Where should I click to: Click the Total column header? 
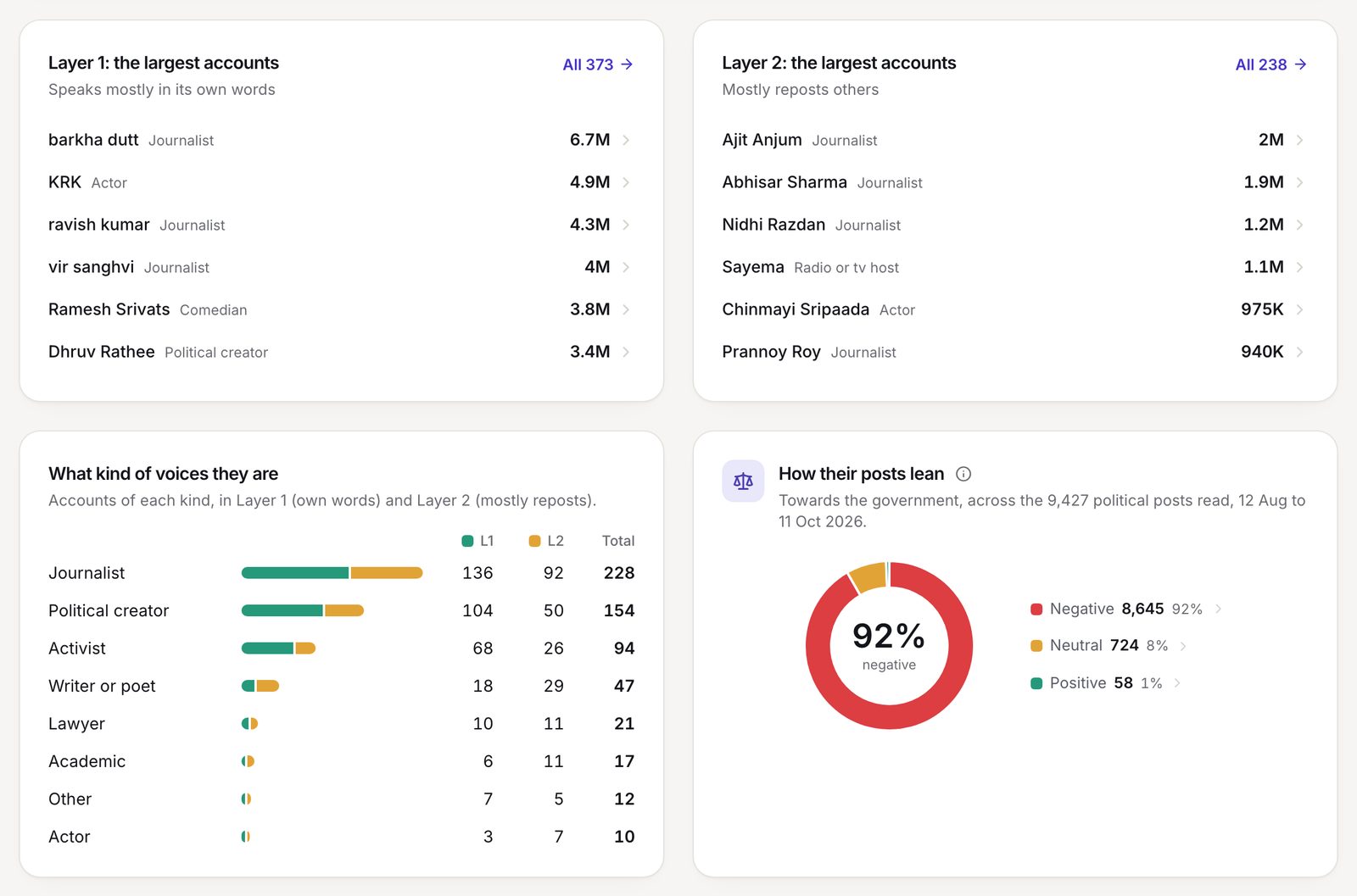[x=618, y=541]
